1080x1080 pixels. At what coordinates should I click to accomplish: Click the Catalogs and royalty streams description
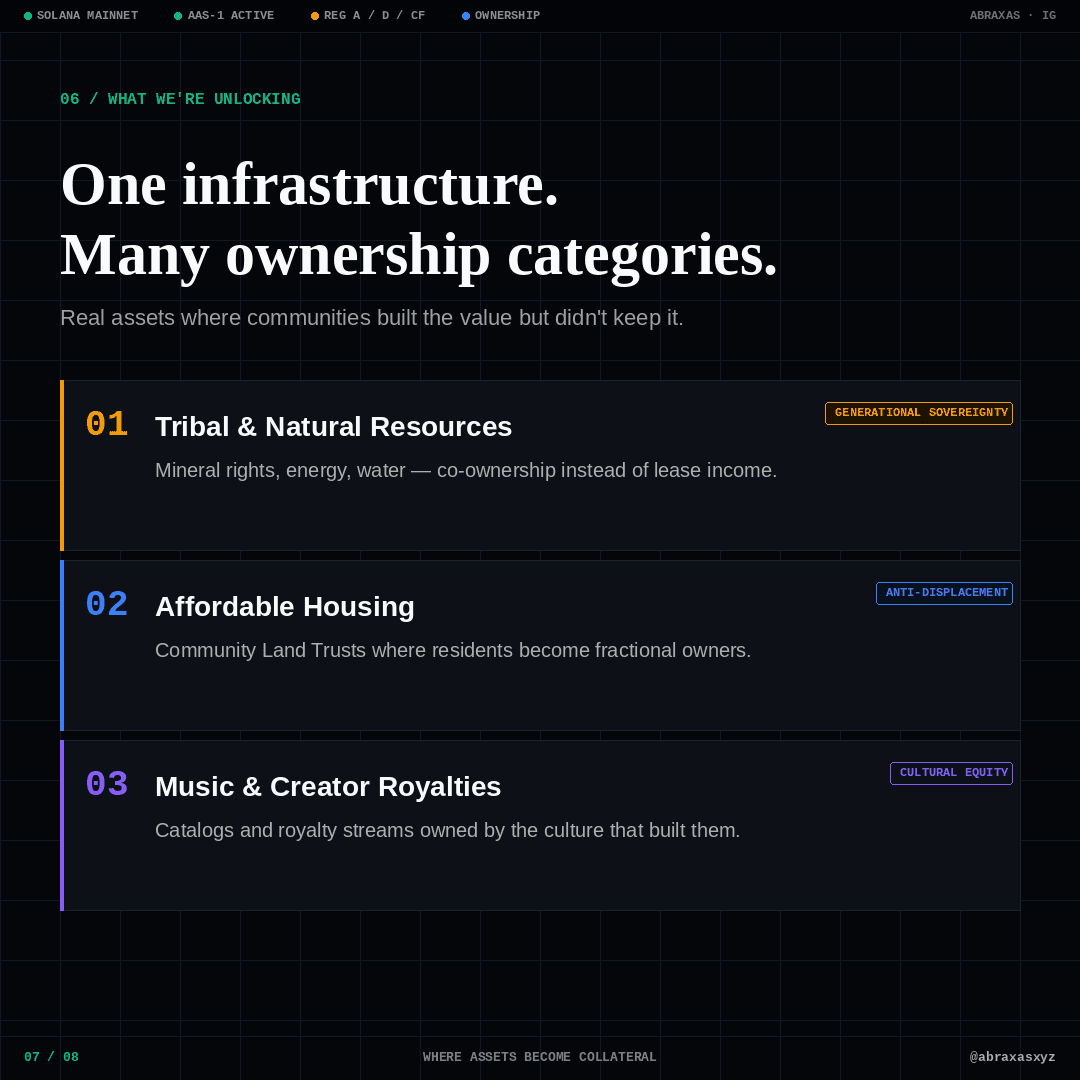[448, 830]
